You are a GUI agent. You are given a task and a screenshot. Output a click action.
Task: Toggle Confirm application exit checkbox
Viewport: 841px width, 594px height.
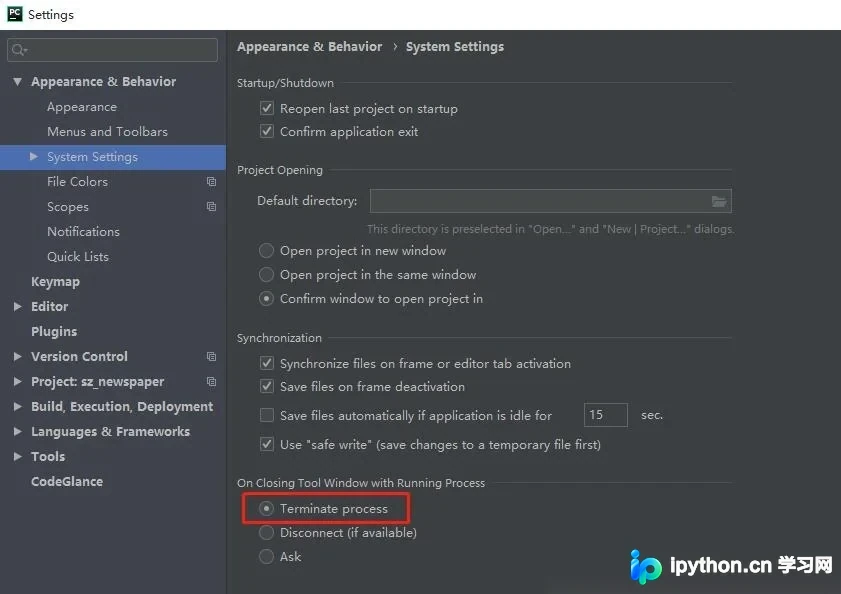click(267, 131)
